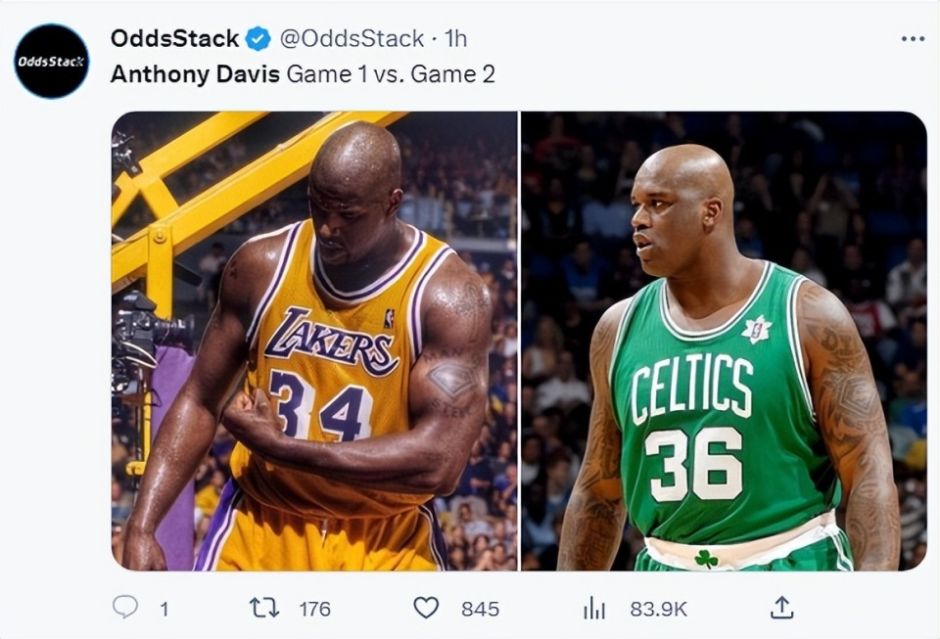Screen dimensions: 940x639
Task: Click the share upload arrow icon
Action: (x=782, y=607)
